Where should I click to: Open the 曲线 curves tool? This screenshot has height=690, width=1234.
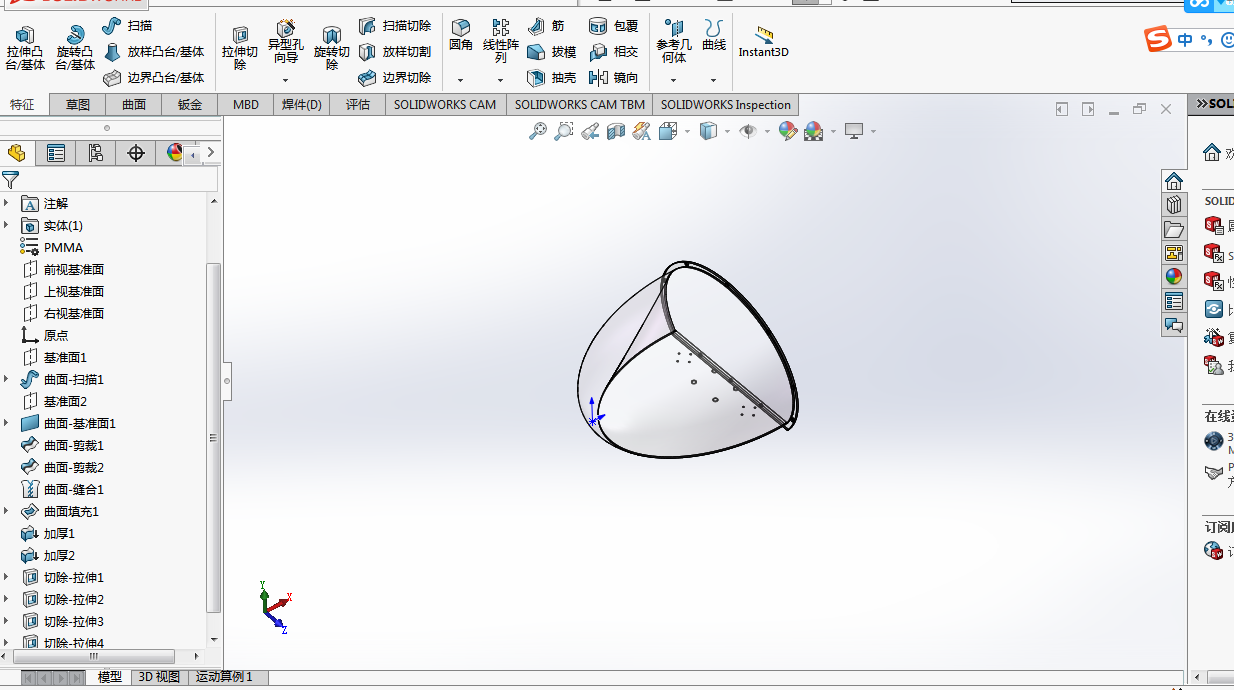(714, 35)
